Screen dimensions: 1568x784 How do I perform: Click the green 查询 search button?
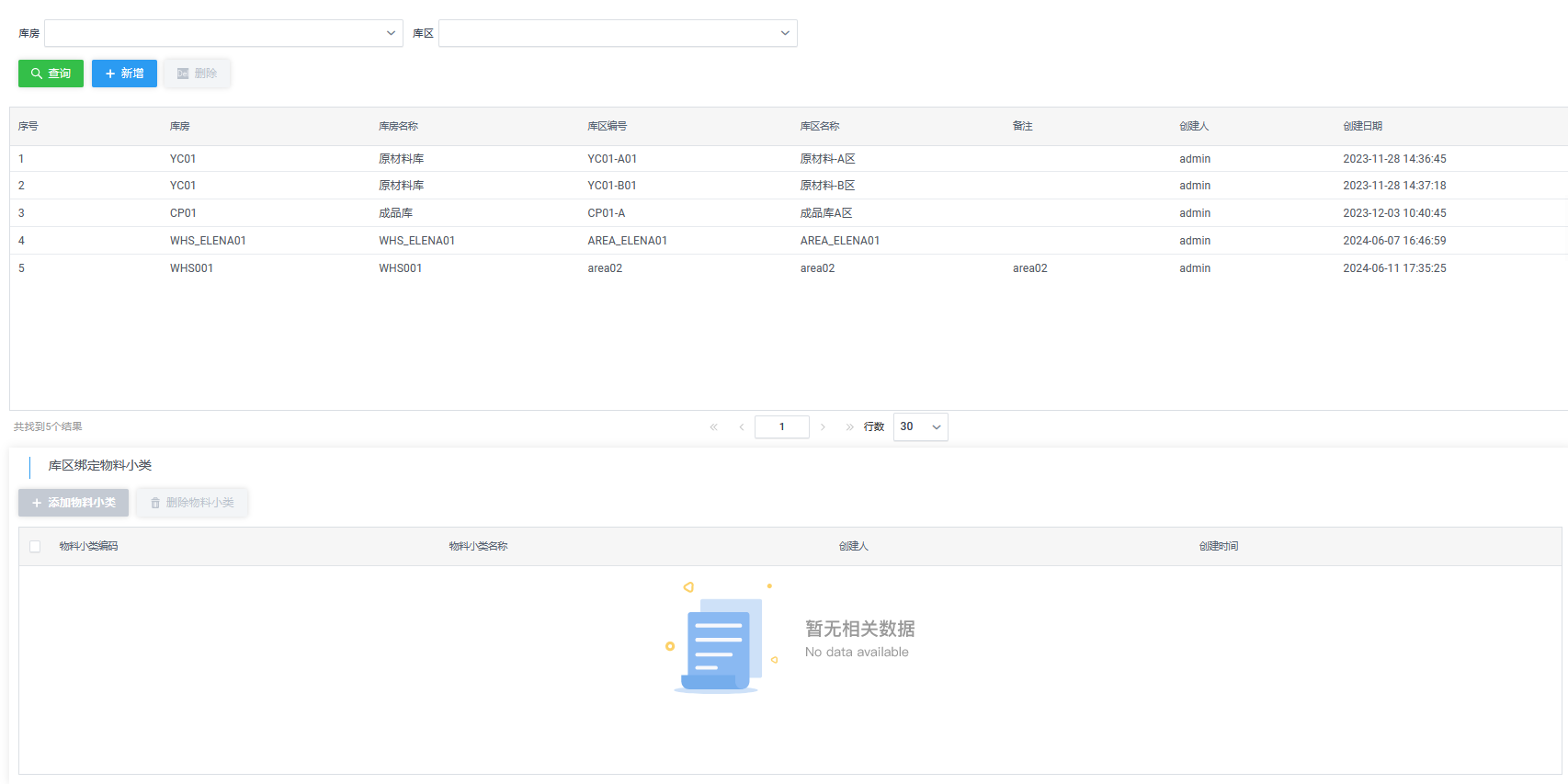51,74
